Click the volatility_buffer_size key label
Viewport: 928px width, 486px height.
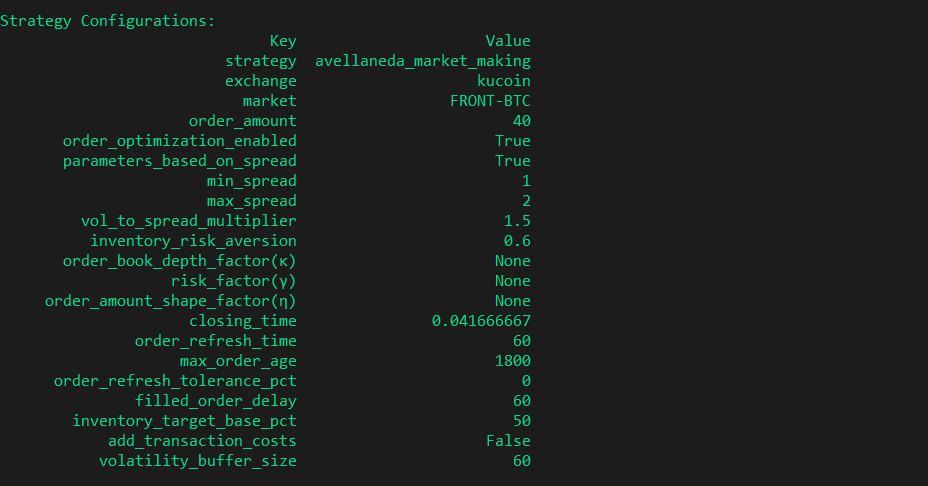tap(197, 461)
